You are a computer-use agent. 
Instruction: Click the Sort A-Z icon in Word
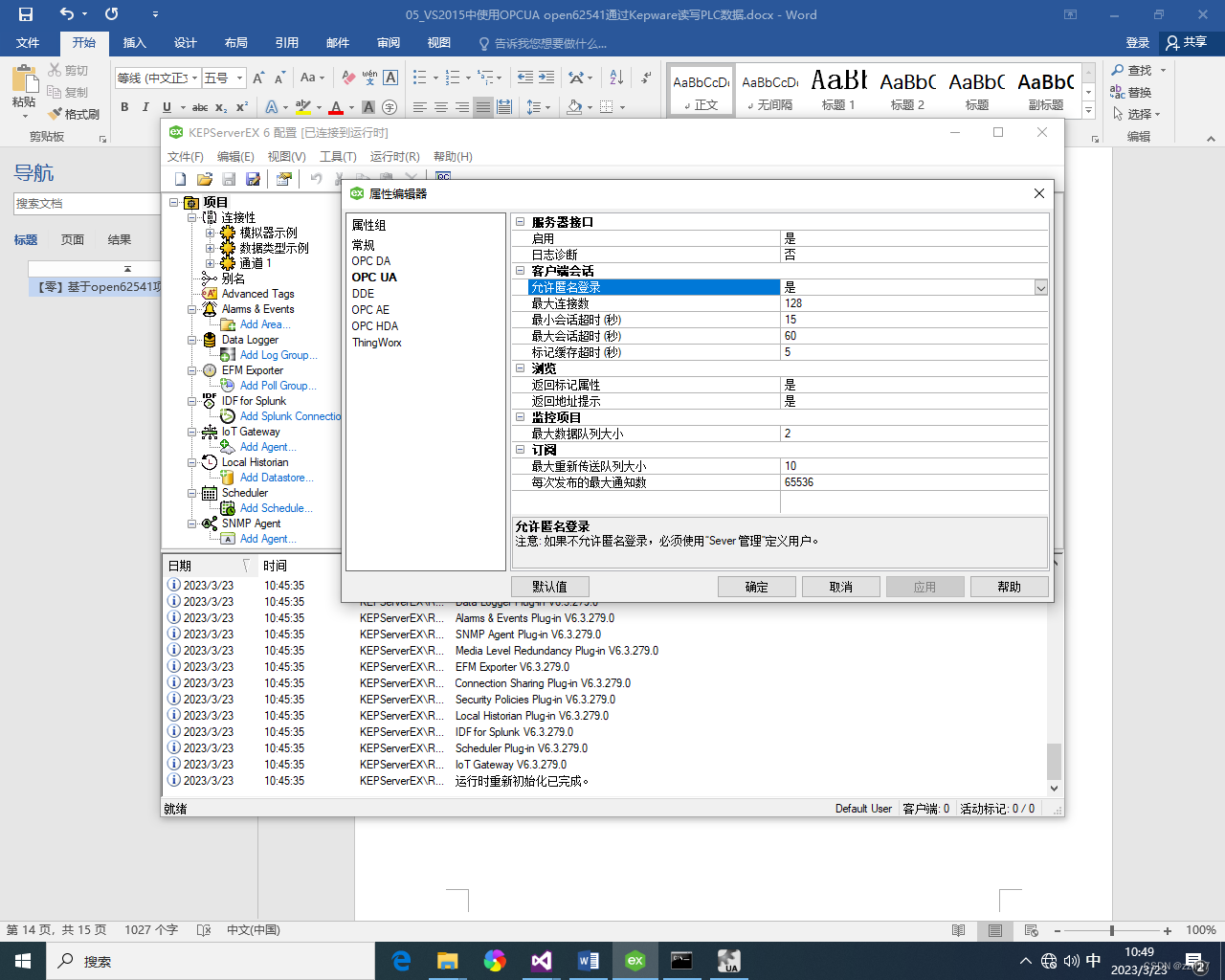point(616,78)
